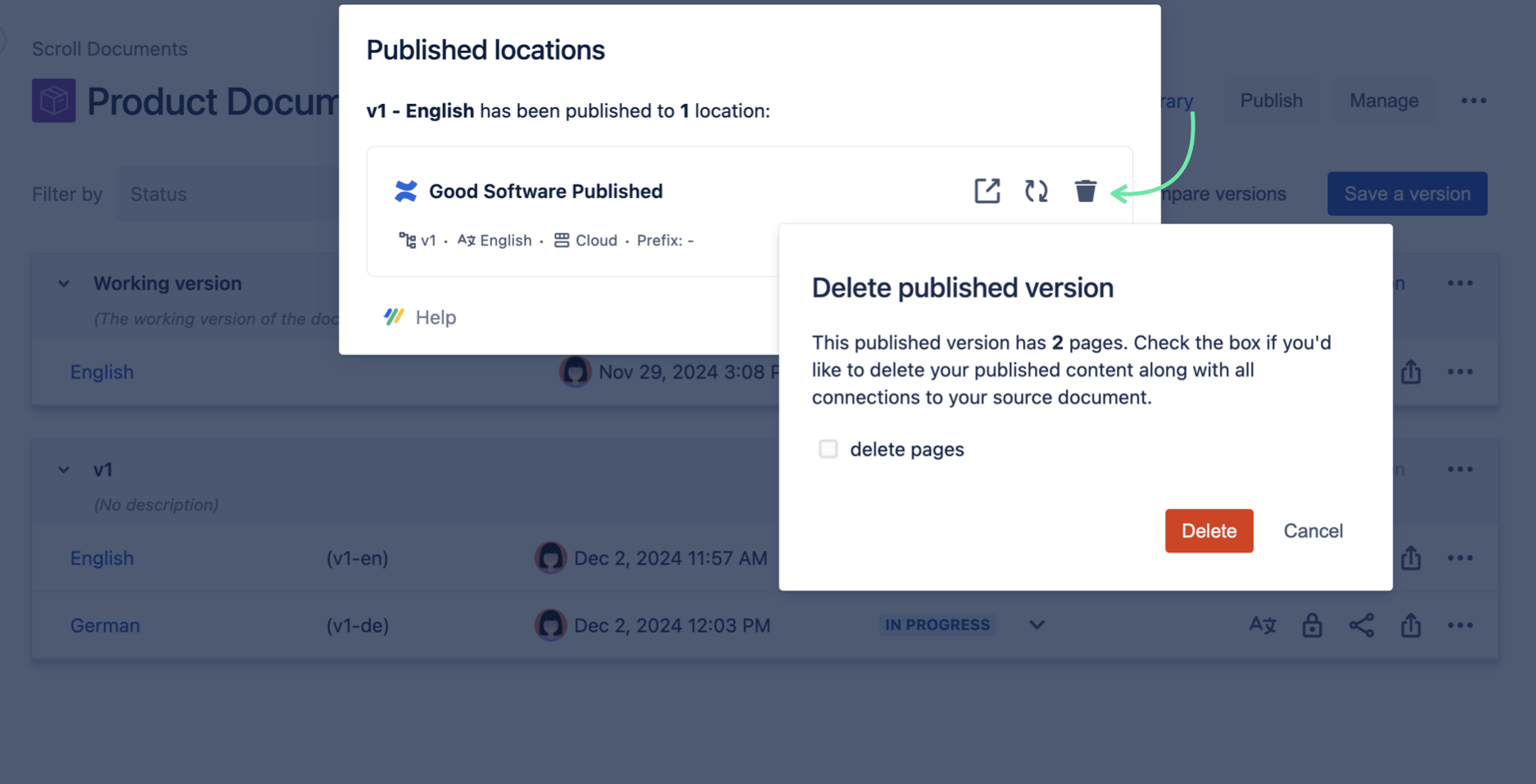Click the export icon on the English v1 row
This screenshot has height=784, width=1536.
tap(1411, 557)
